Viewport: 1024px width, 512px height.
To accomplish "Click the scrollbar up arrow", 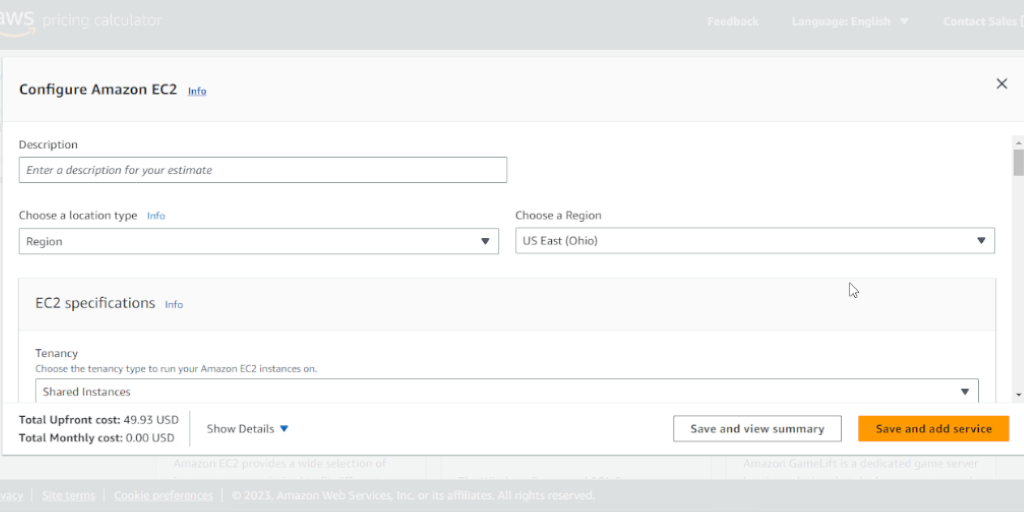I will 1018,141.
